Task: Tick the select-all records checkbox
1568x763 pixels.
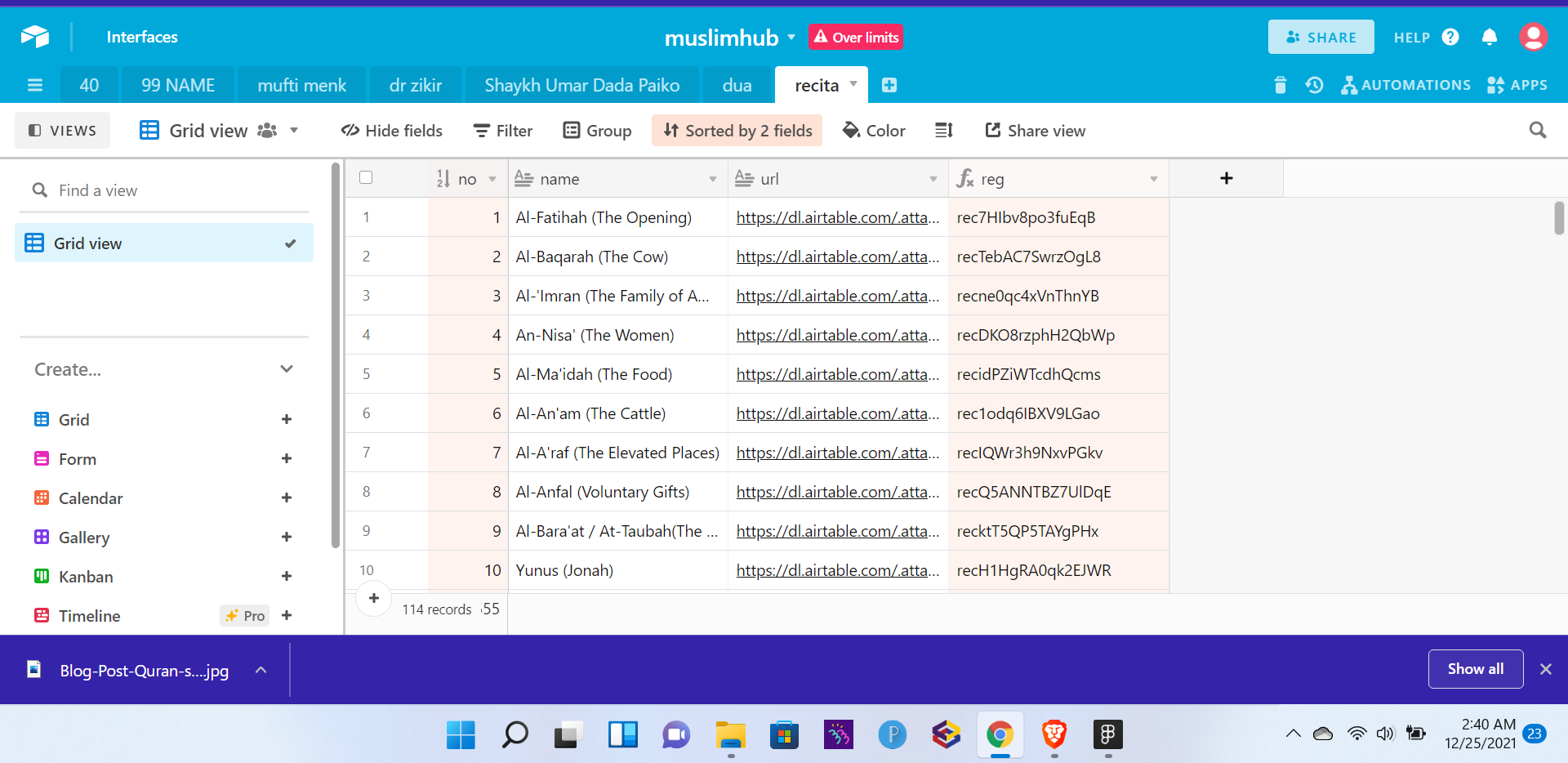Action: pyautogui.click(x=366, y=178)
